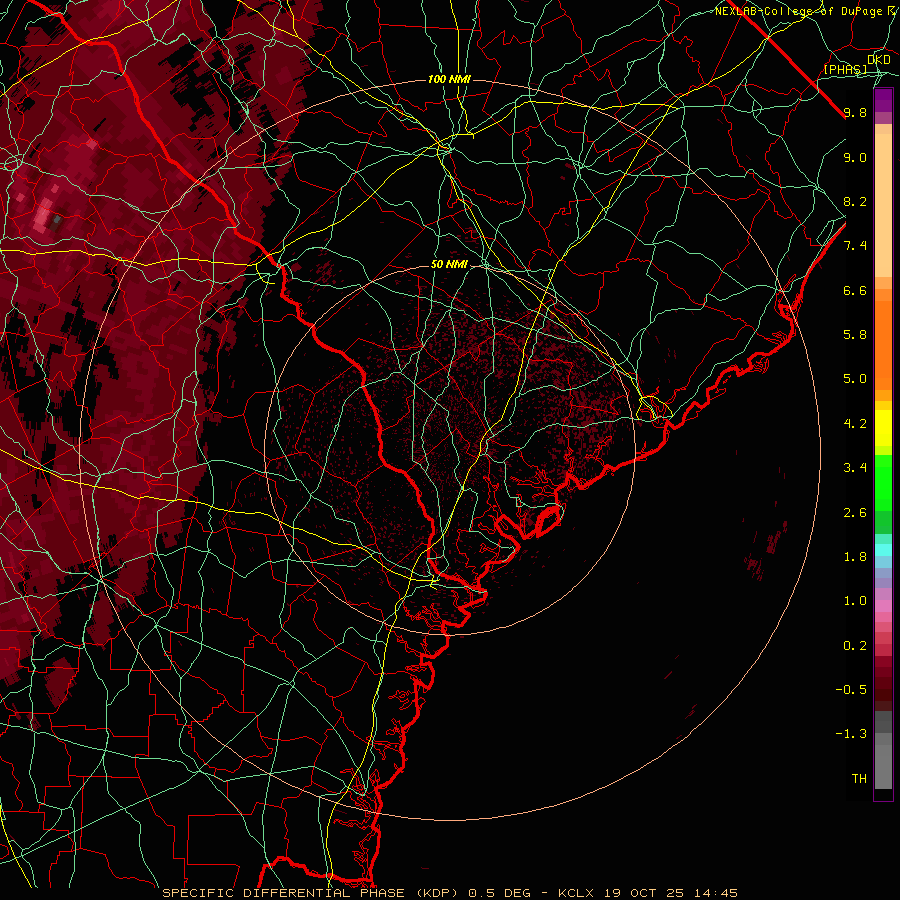The height and width of the screenshot is (900, 900).
Task: Click the 1.0 scale value
Action: pyautogui.click(x=855, y=601)
